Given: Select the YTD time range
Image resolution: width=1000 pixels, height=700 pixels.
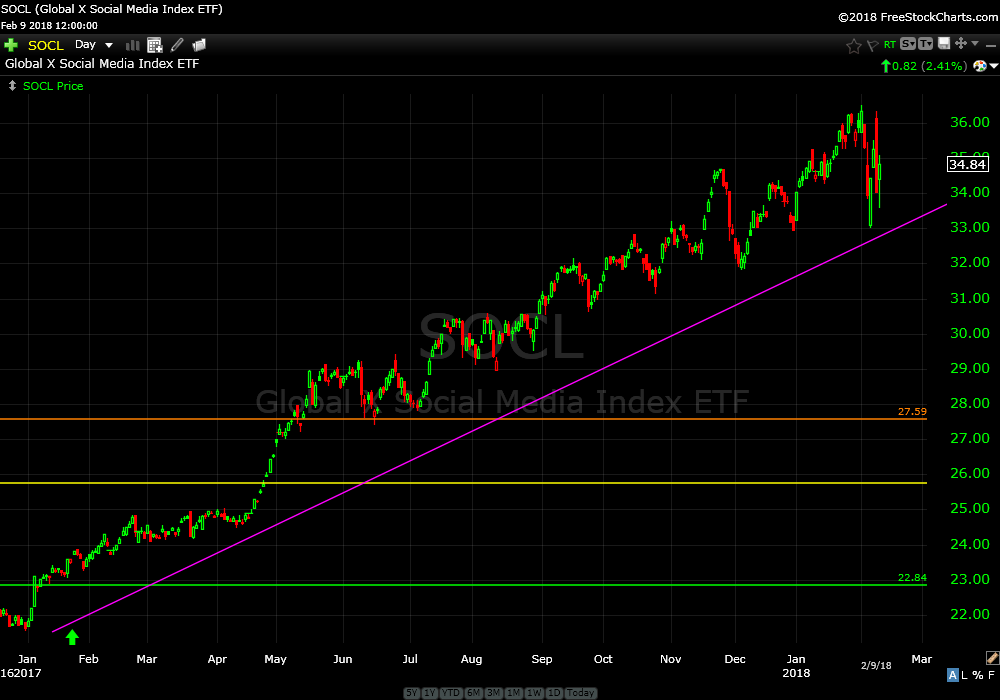Looking at the screenshot, I should [453, 693].
